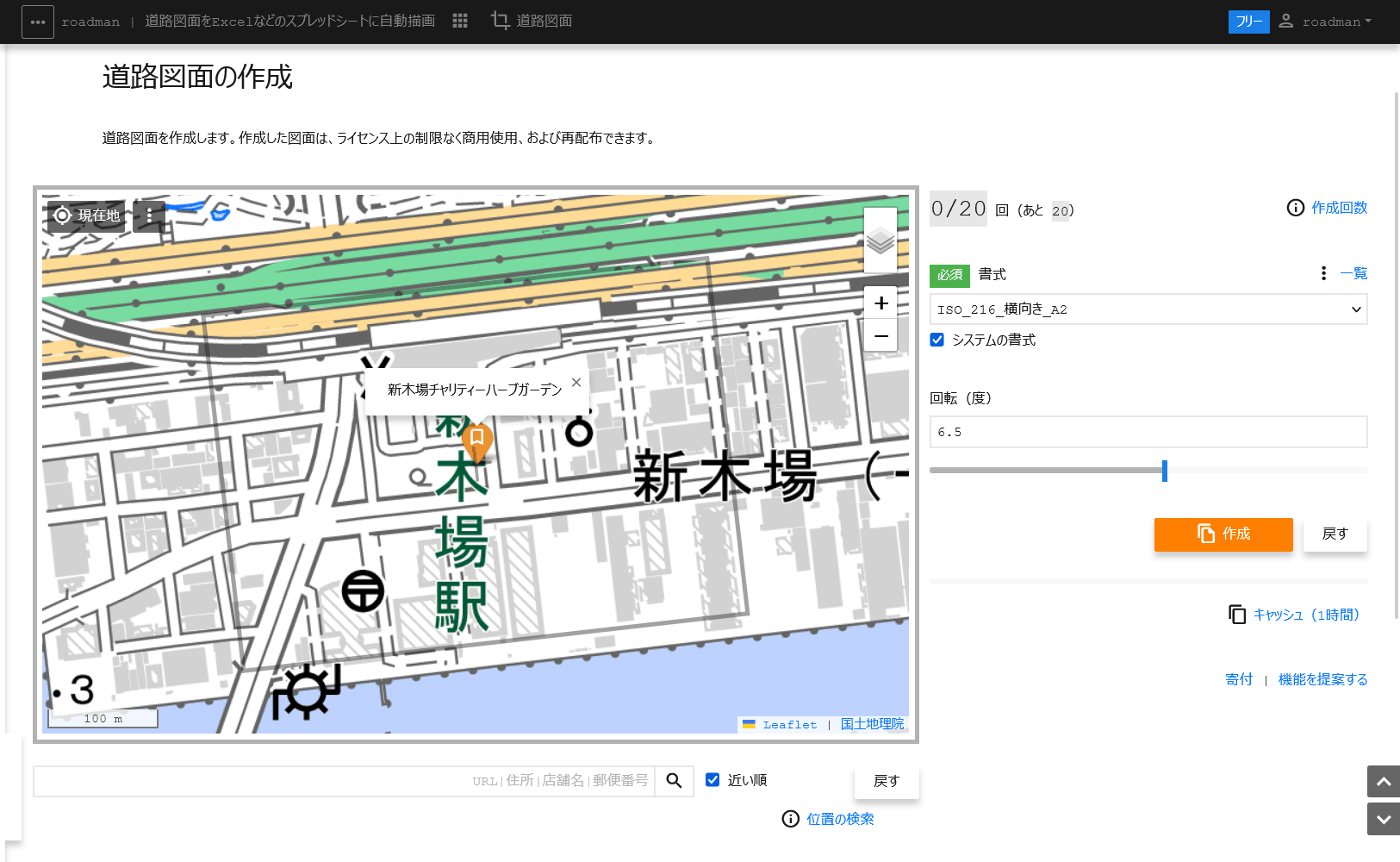
Task: Uncheck the システムの書式 checkbox
Action: pyautogui.click(x=937, y=340)
